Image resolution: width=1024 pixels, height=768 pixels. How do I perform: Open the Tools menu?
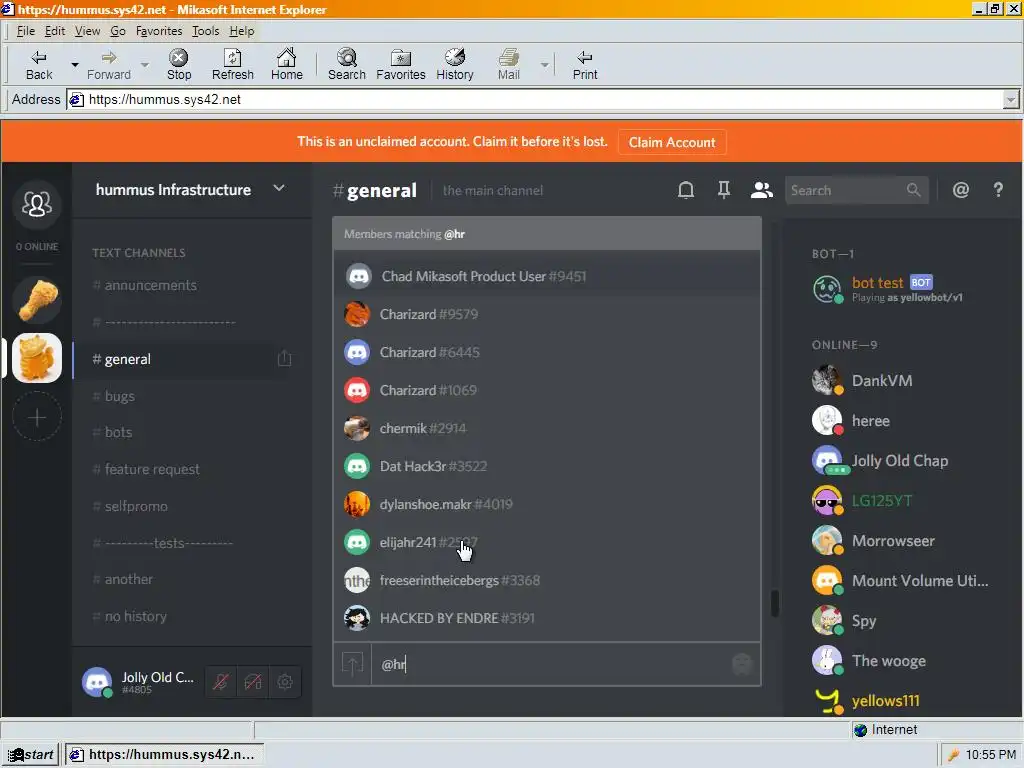[205, 31]
